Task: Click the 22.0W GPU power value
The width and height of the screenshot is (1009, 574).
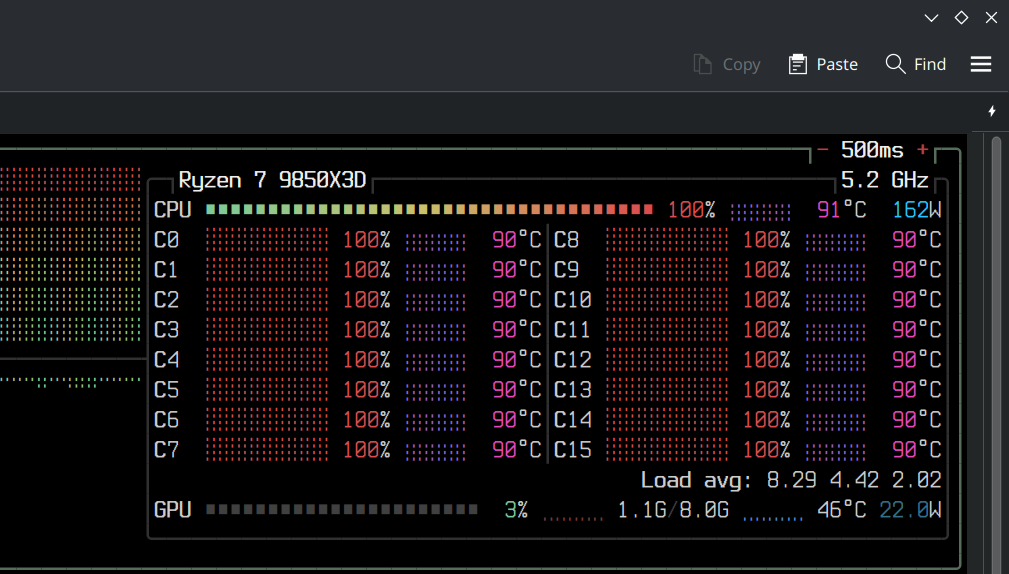Action: (910, 510)
